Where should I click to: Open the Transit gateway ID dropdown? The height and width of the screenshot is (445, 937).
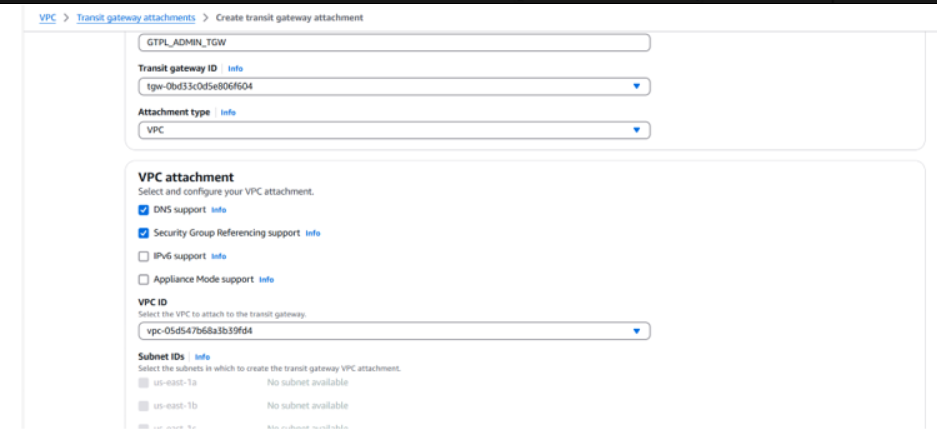(394, 87)
